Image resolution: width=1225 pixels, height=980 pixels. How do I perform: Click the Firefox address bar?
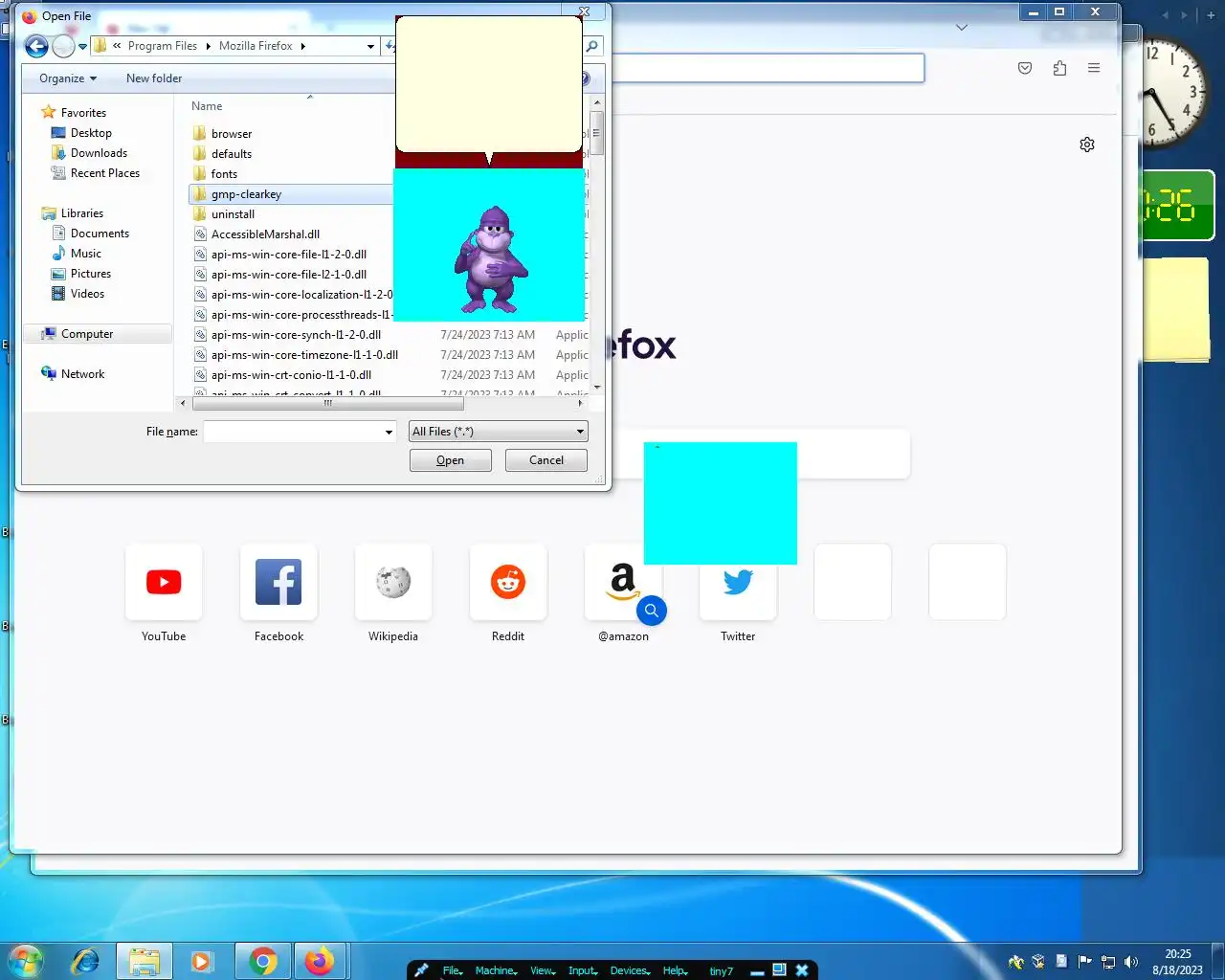coord(768,68)
